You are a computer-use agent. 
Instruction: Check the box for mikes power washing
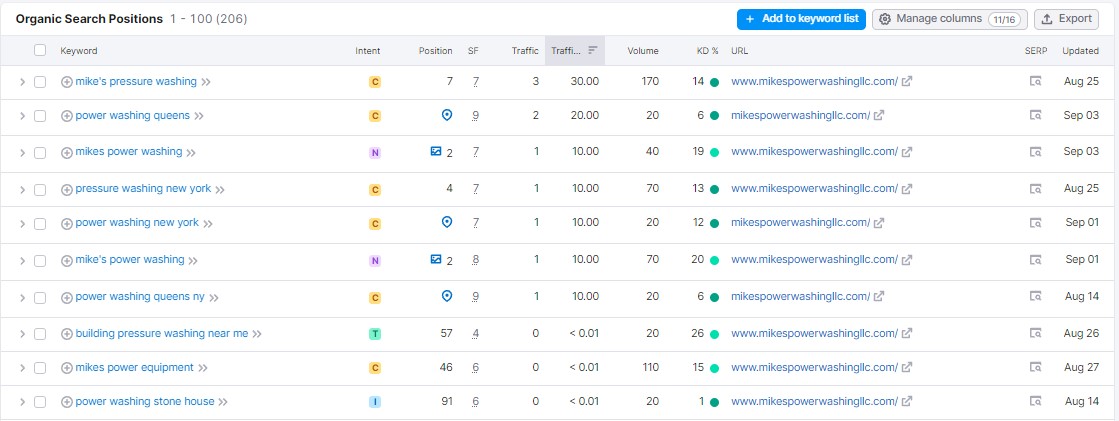click(x=40, y=152)
